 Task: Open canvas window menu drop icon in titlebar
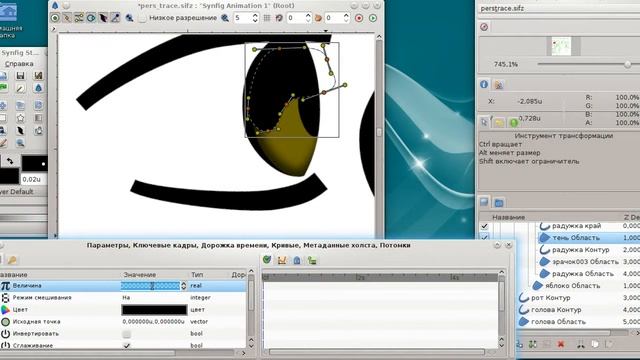55,5
